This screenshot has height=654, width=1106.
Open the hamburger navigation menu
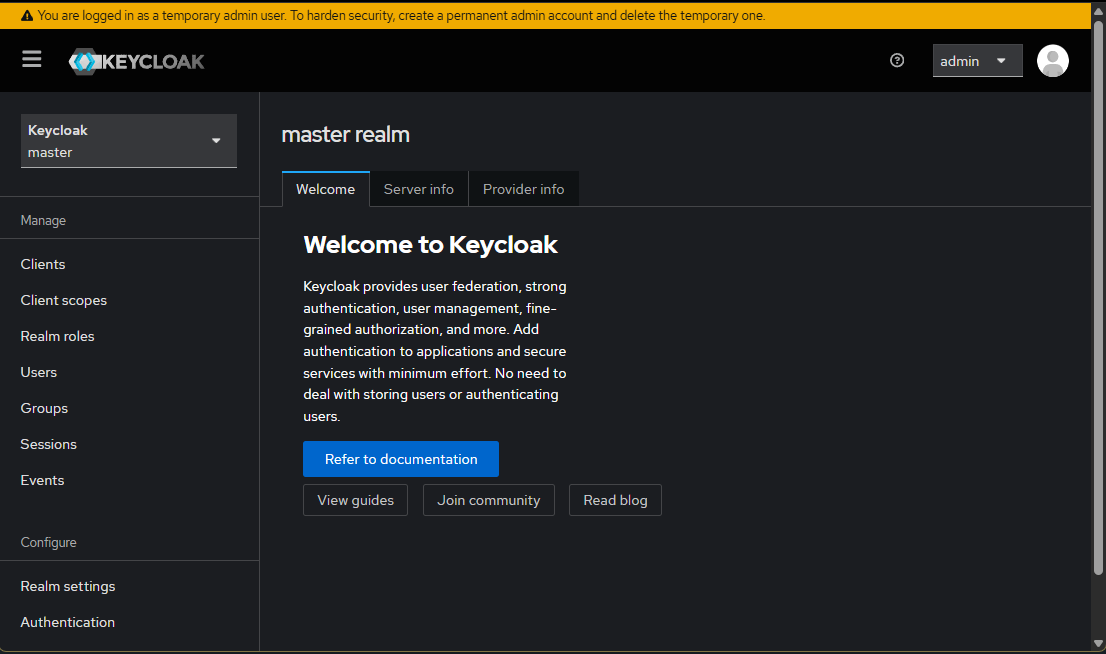[x=31, y=59]
